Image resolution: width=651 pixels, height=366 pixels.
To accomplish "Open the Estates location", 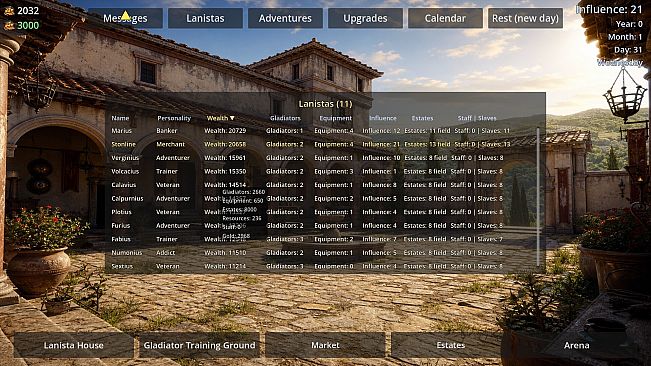I will coord(451,345).
